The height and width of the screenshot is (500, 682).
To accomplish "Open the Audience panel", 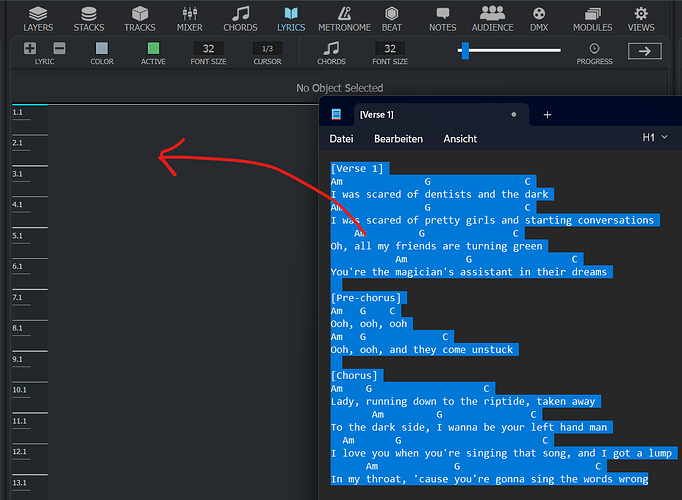I will tap(492, 19).
